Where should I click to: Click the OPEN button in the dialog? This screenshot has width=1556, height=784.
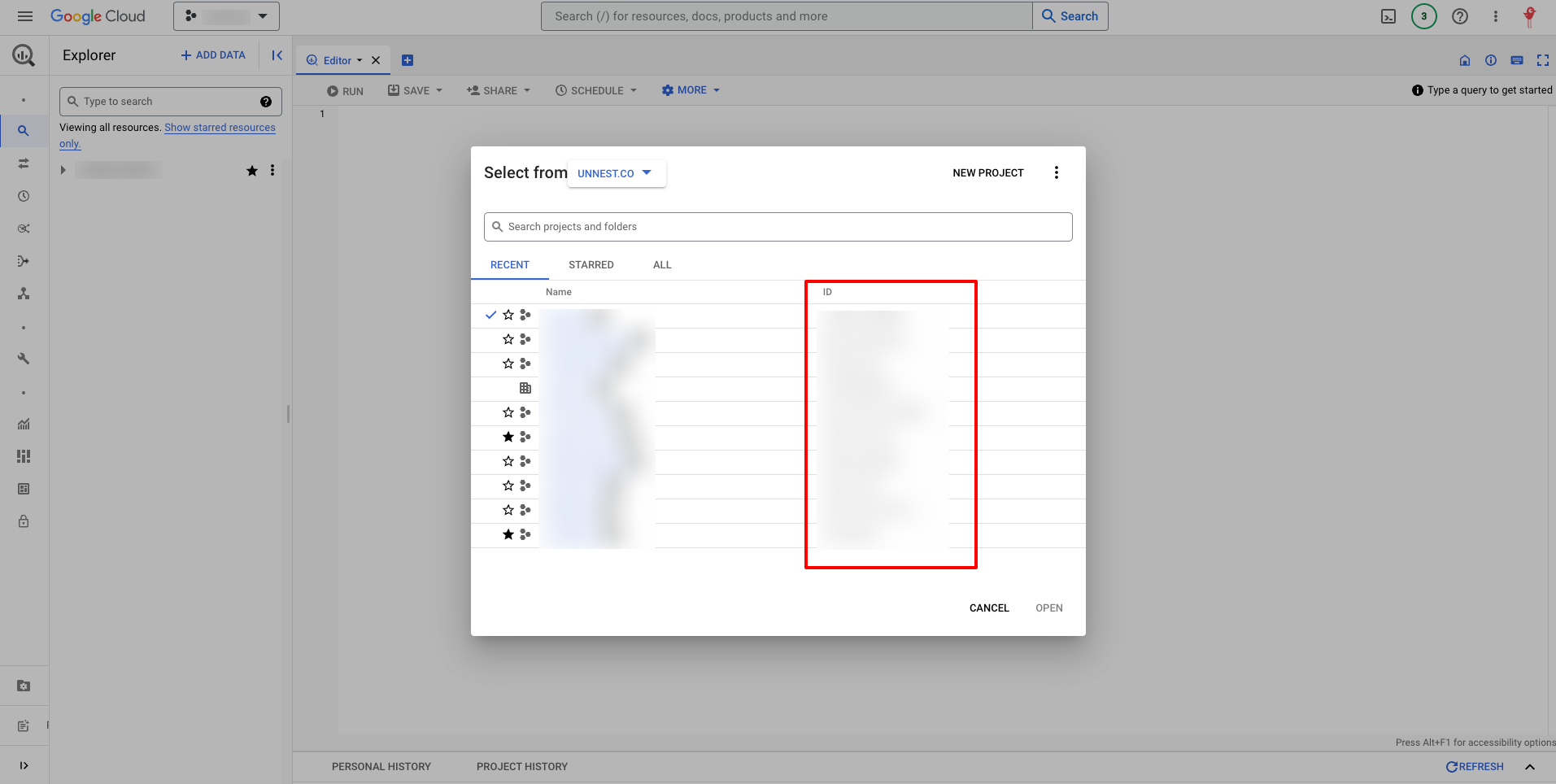[1049, 608]
